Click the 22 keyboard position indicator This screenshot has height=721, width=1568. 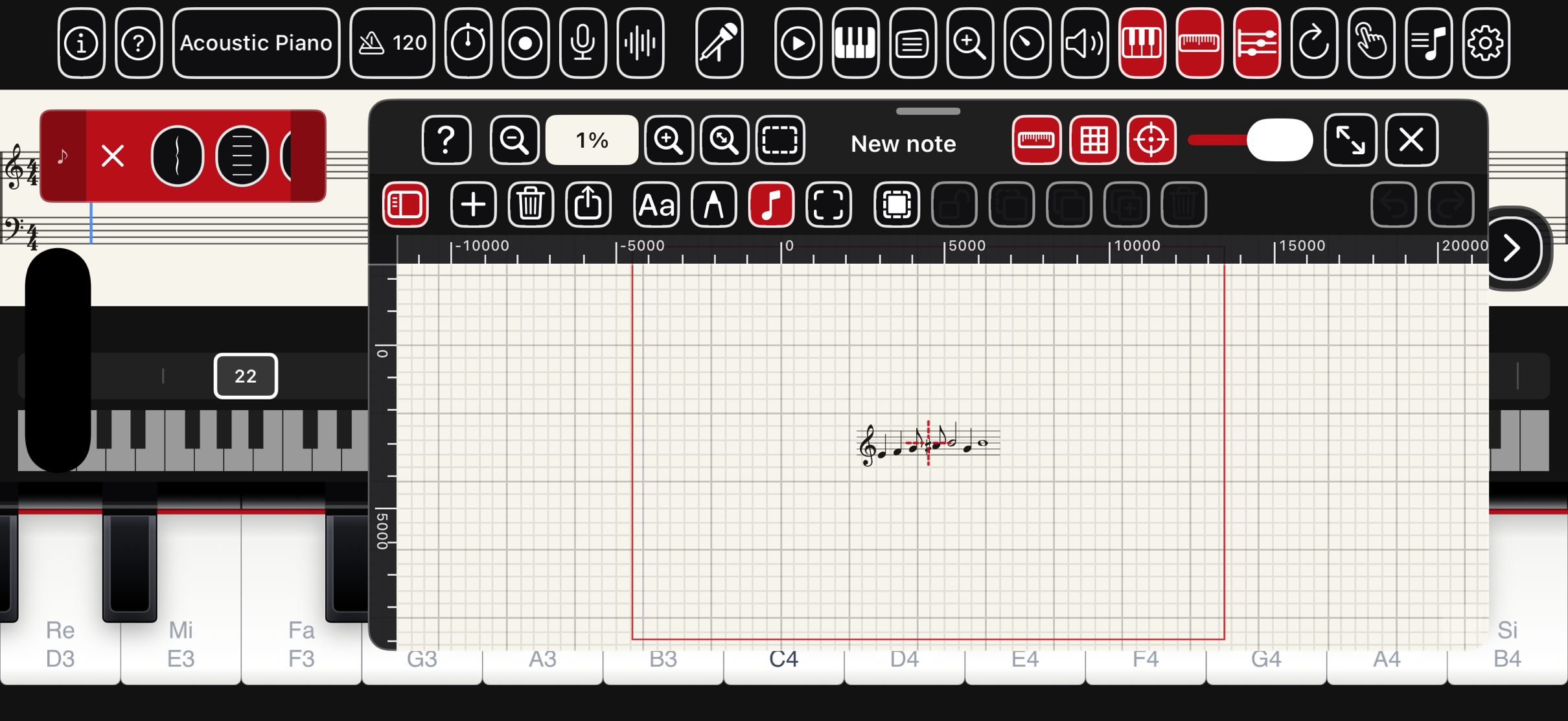(246, 376)
